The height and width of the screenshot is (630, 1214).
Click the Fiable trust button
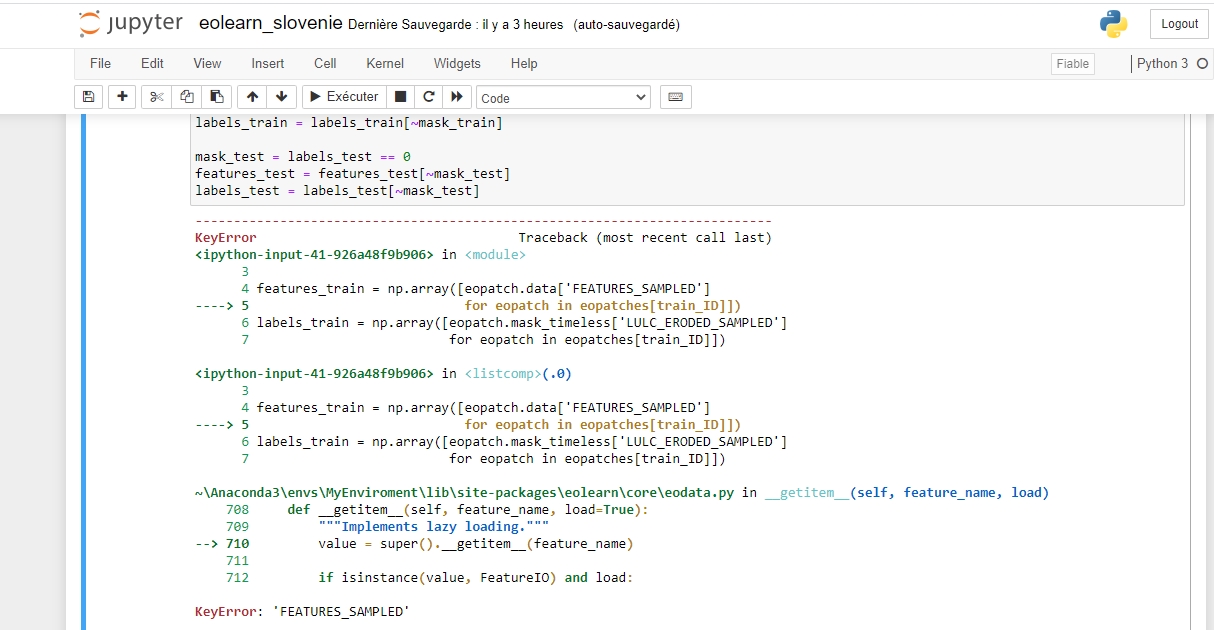(x=1072, y=63)
